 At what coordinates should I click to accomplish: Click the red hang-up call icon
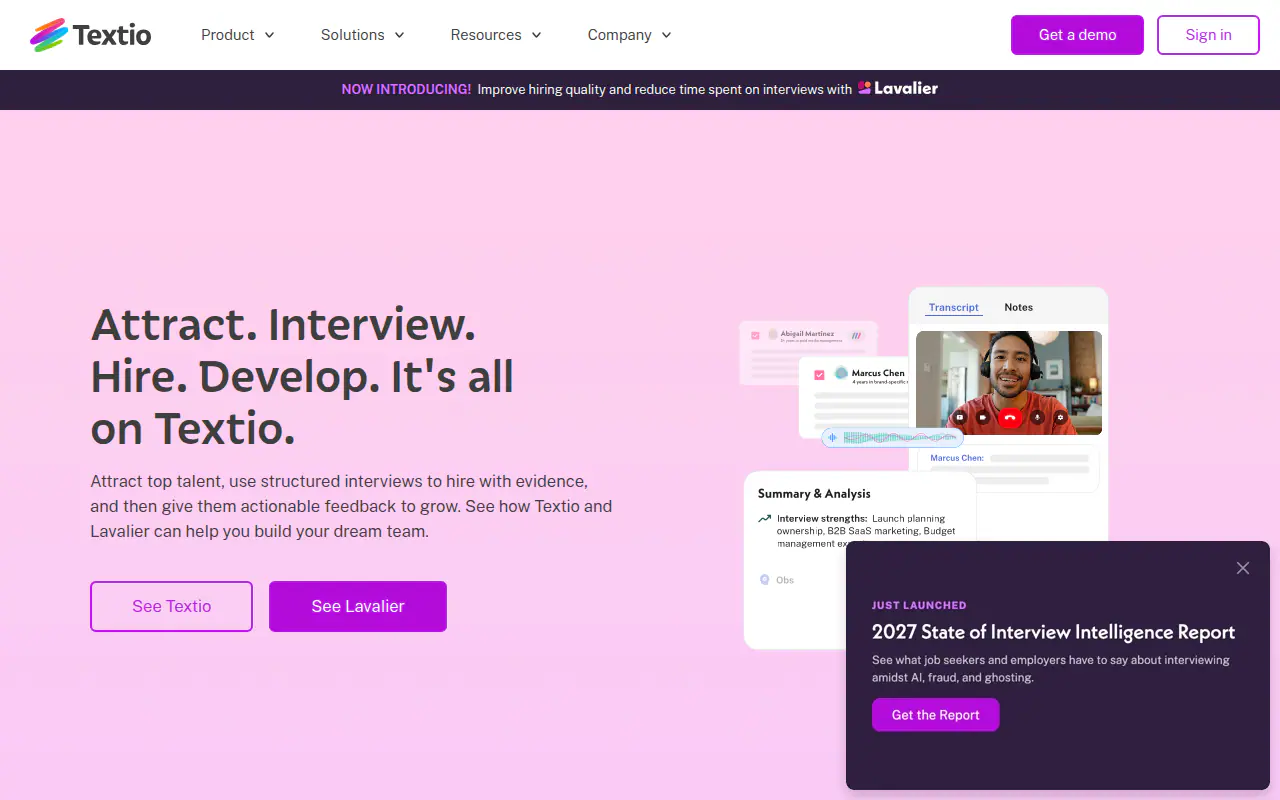tap(1009, 417)
